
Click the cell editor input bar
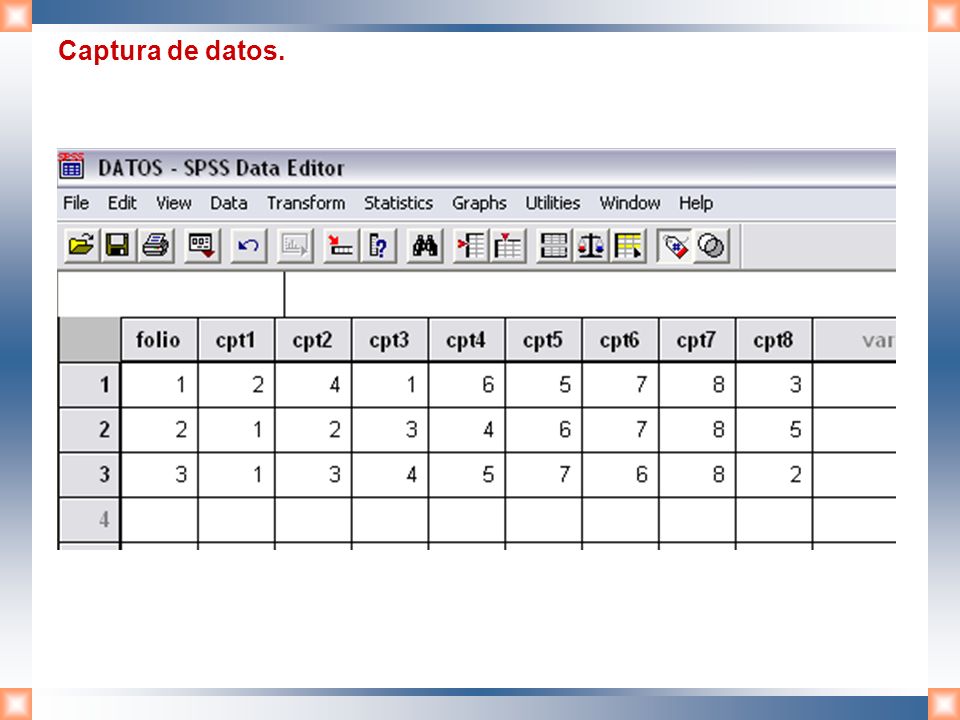tap(590, 294)
